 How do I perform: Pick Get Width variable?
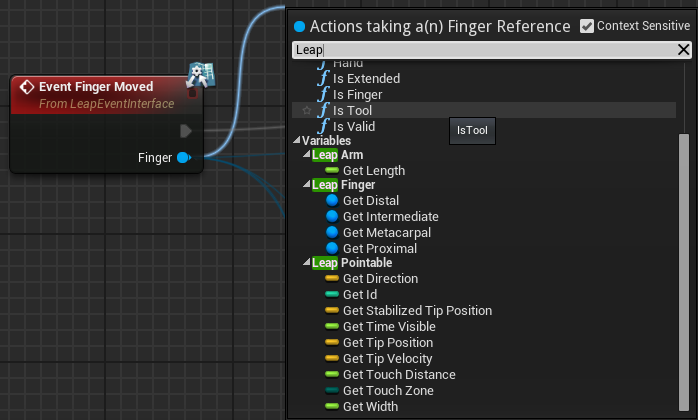coord(361,407)
